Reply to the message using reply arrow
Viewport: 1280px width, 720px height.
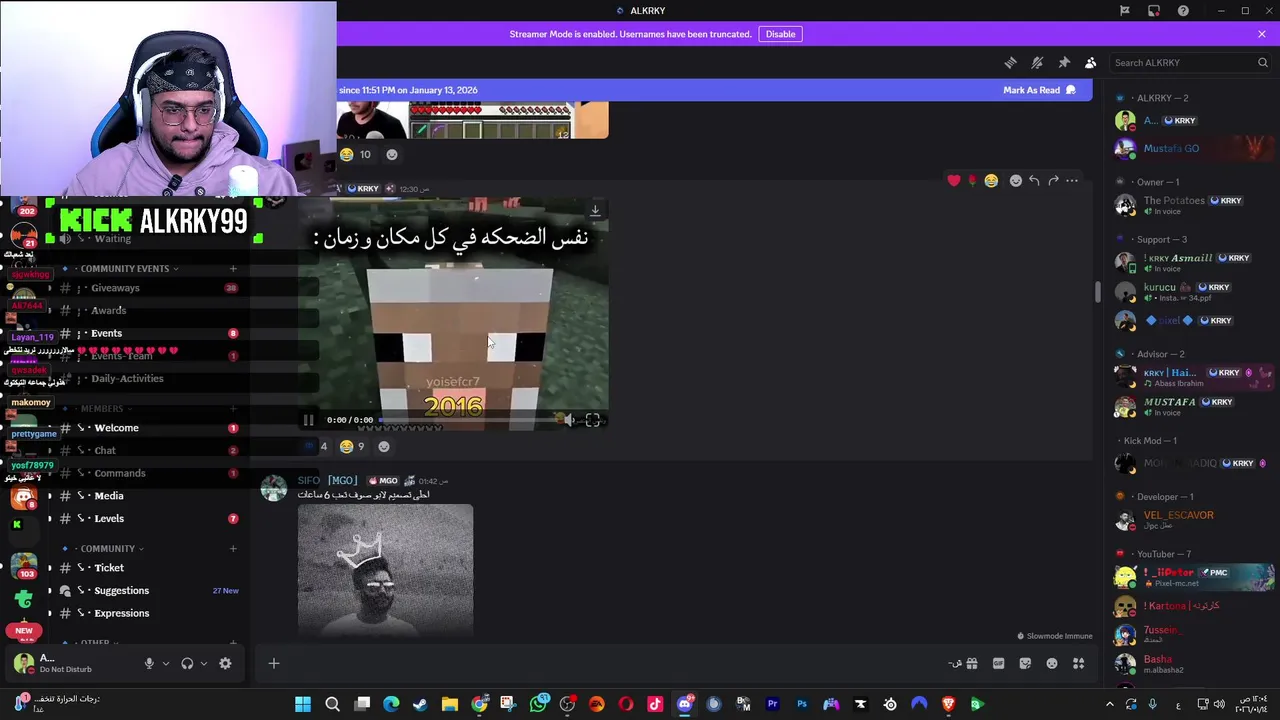(1035, 181)
